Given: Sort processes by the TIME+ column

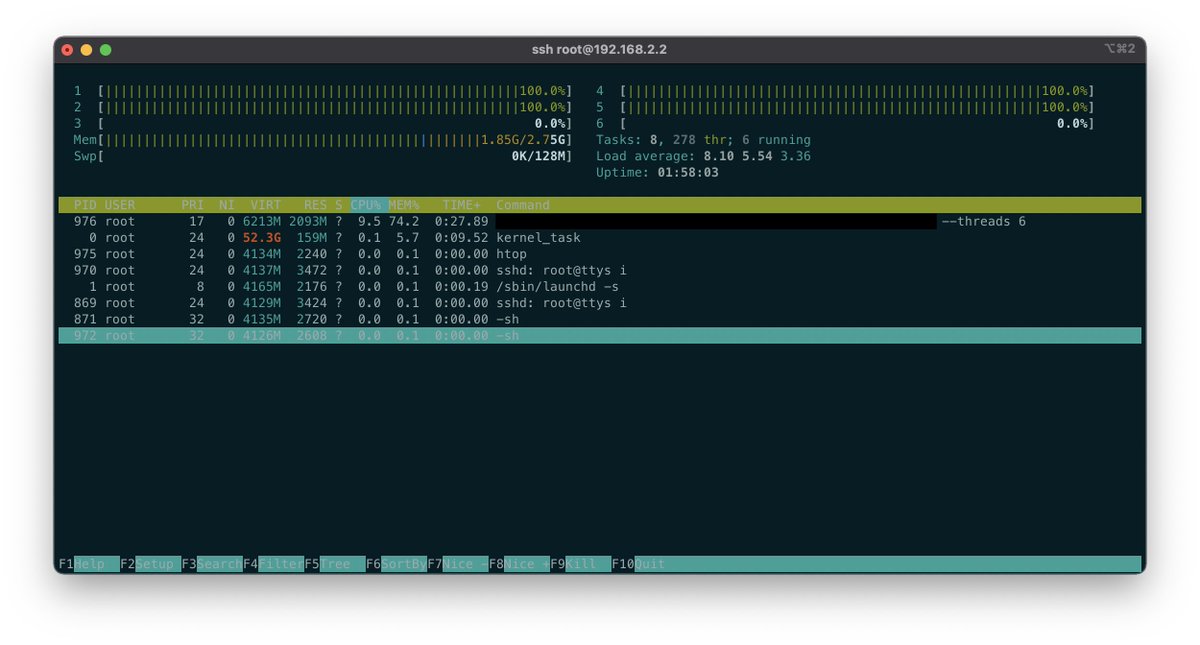Looking at the screenshot, I should [459, 204].
